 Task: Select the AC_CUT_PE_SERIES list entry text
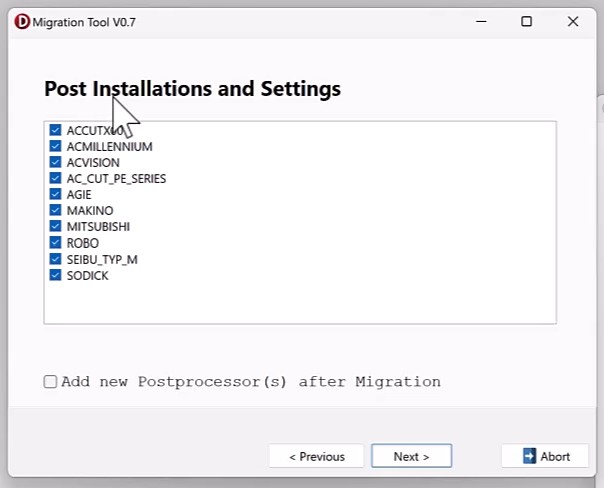pos(116,179)
